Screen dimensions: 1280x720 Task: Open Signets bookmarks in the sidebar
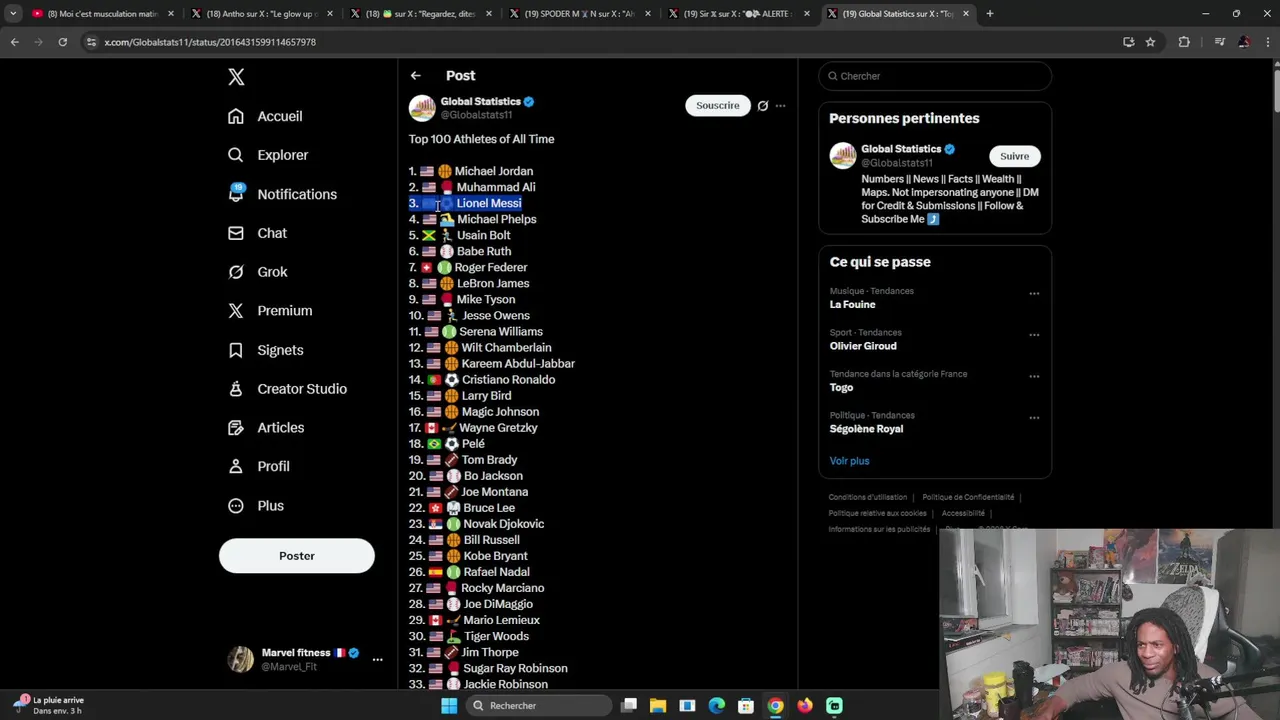pyautogui.click(x=266, y=350)
